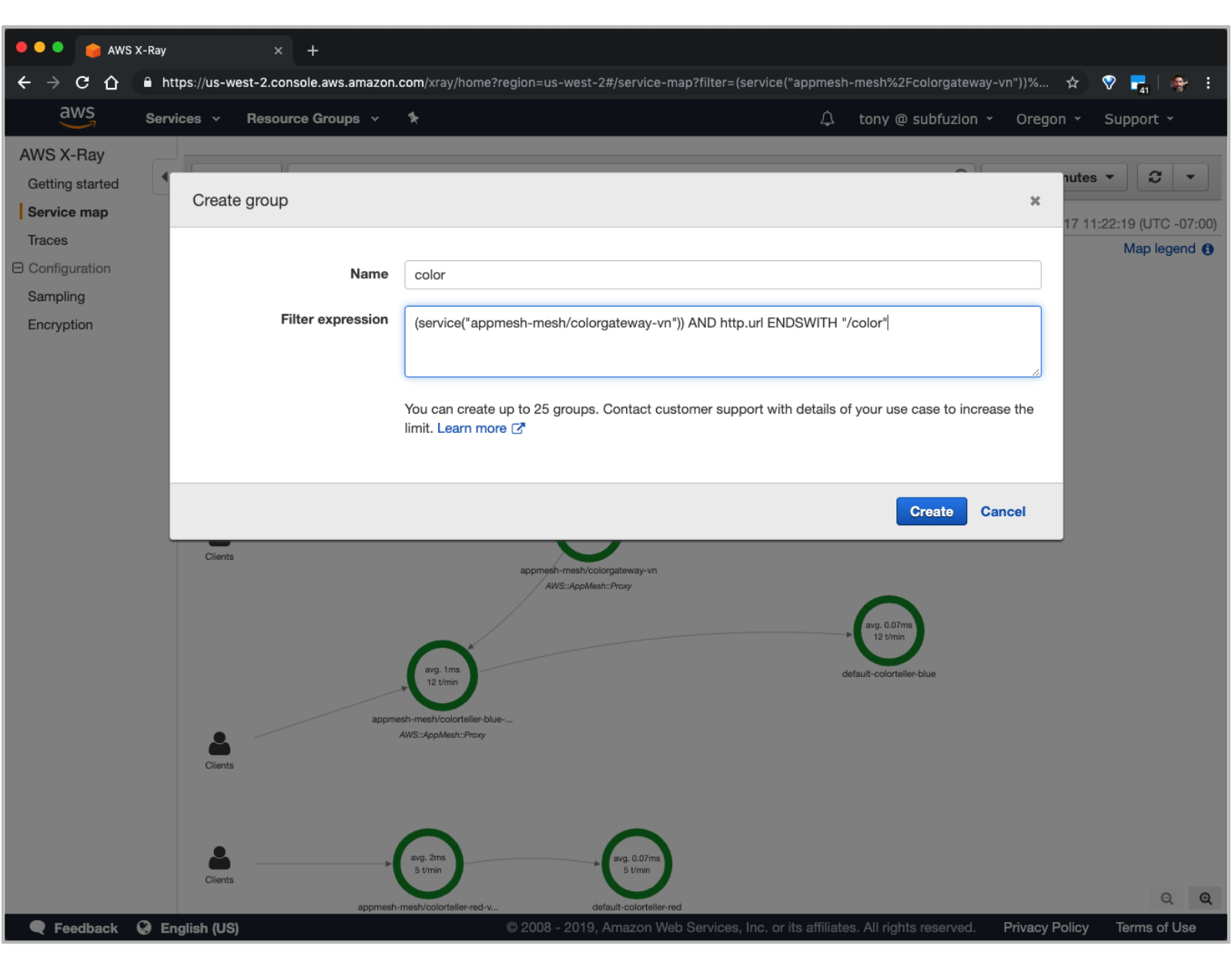Select the appmesh-mesh/colorteller-blue node
The height and width of the screenshot is (969, 1232).
tap(442, 676)
